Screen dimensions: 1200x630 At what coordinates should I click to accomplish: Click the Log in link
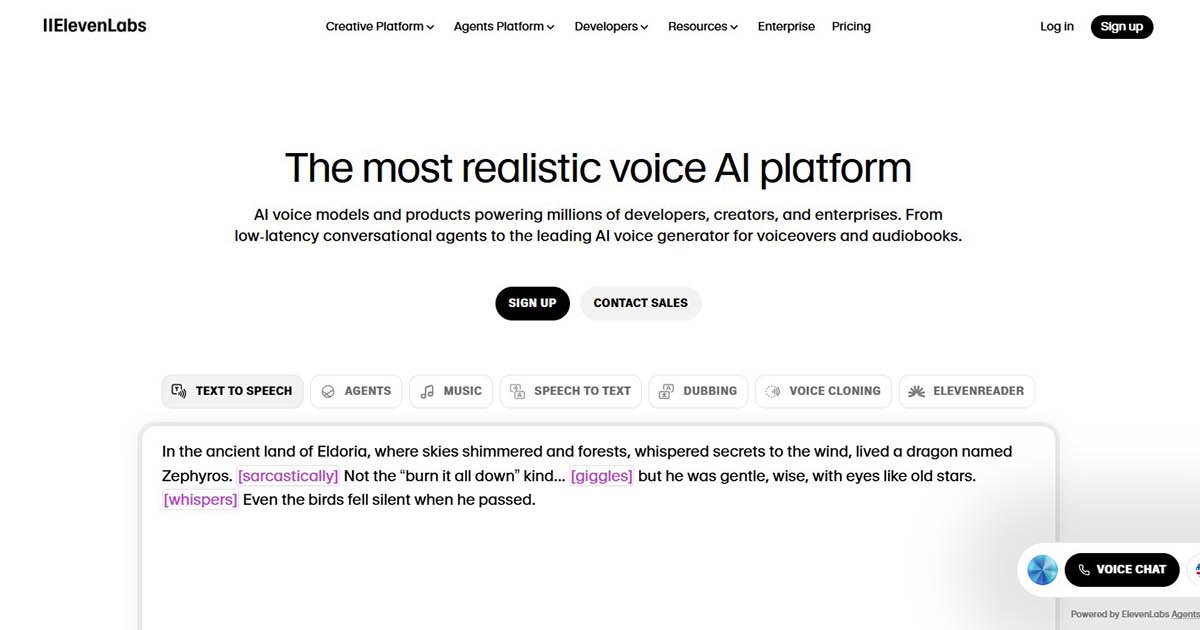1056,27
